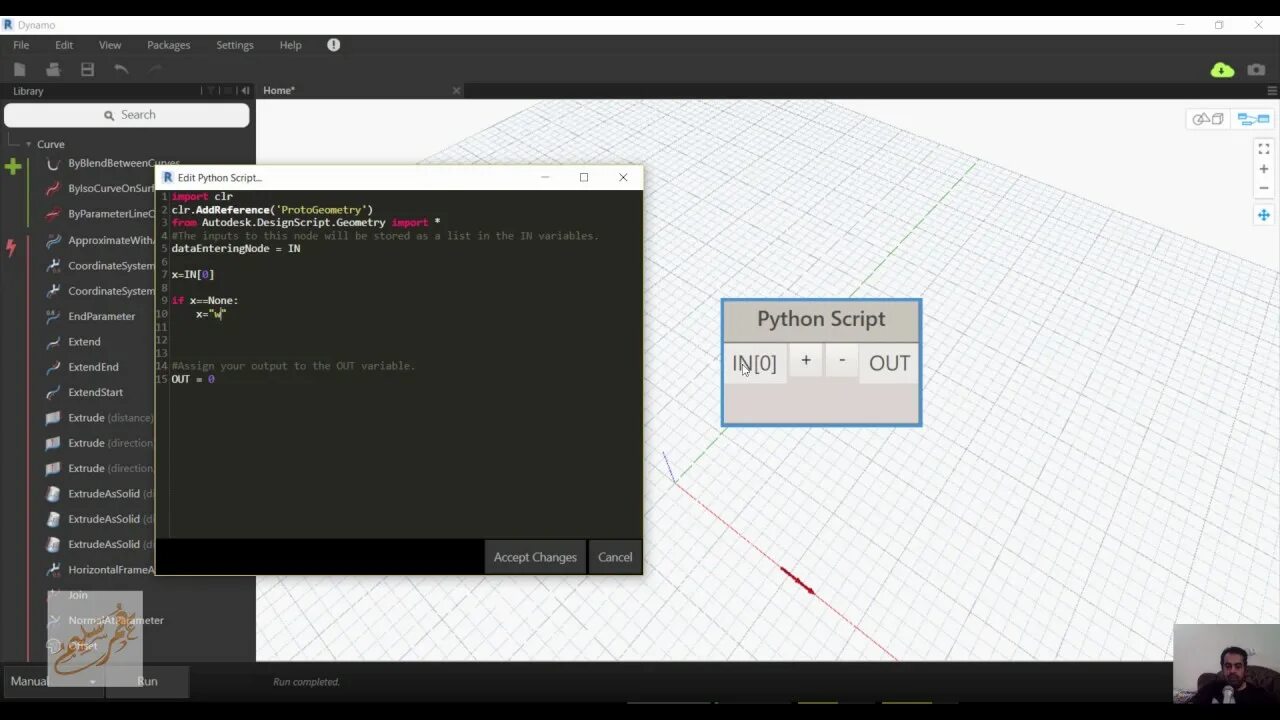Click the Save icon in toolbar

(87, 69)
